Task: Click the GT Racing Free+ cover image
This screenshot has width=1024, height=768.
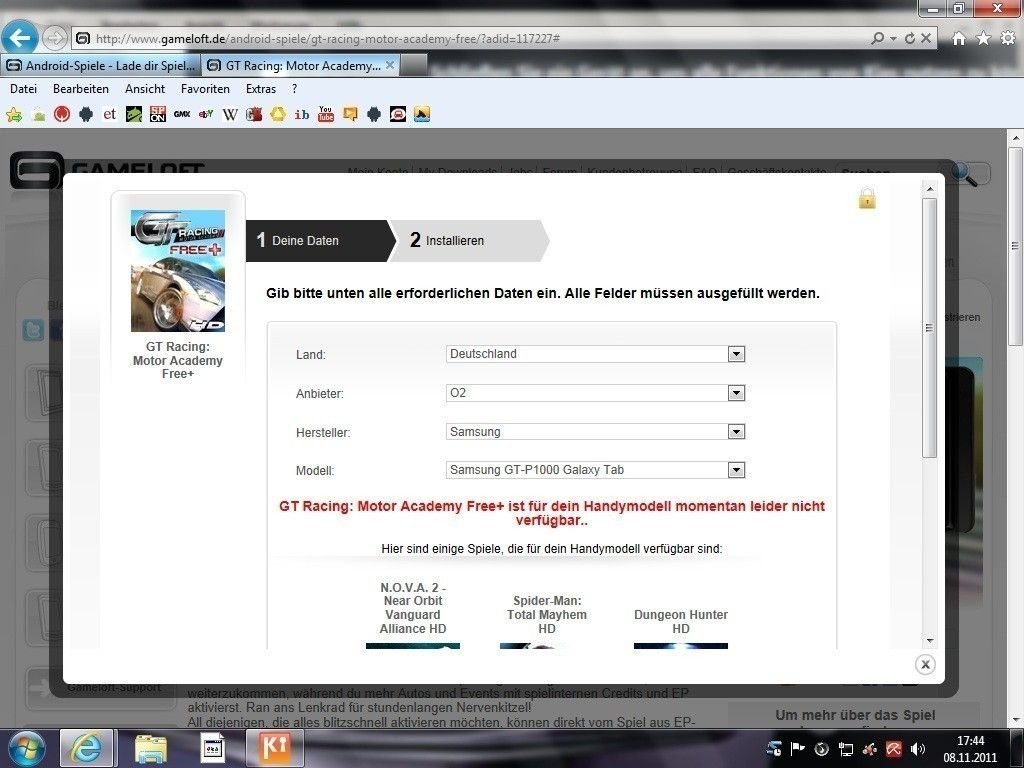Action: [x=178, y=270]
